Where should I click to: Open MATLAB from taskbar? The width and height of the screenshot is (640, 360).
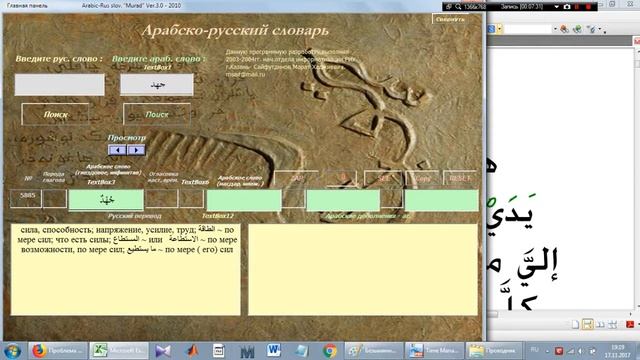point(192,351)
